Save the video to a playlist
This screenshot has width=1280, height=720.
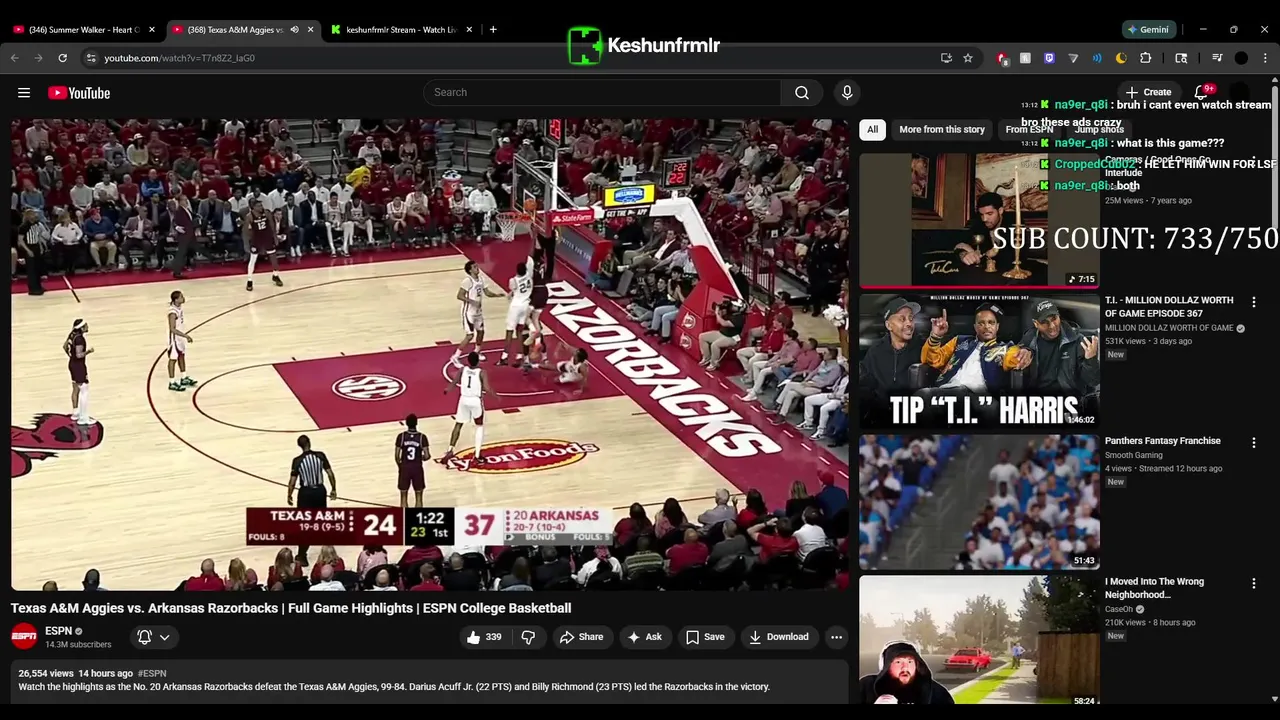(704, 637)
